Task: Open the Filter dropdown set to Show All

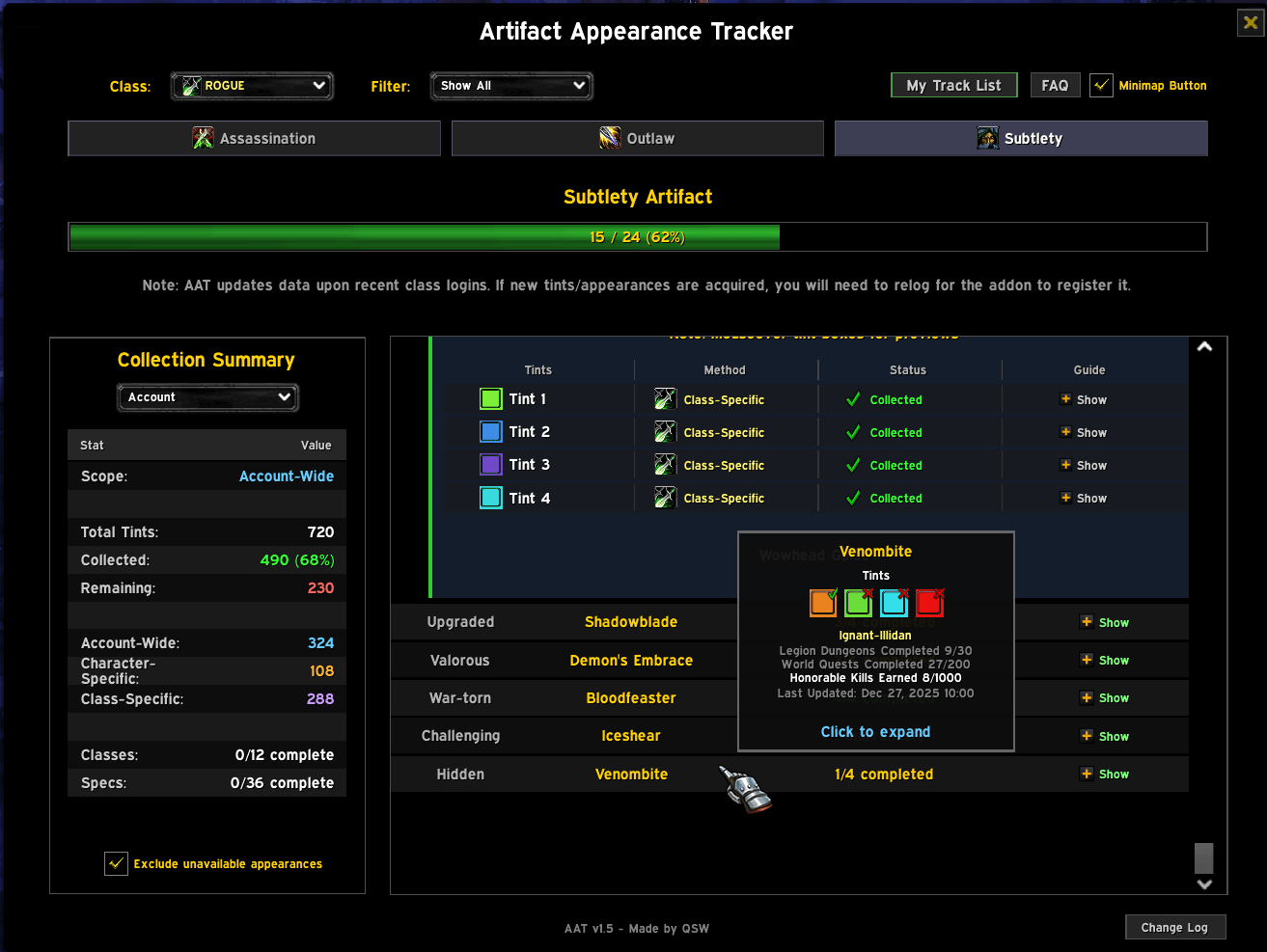Action: click(511, 86)
